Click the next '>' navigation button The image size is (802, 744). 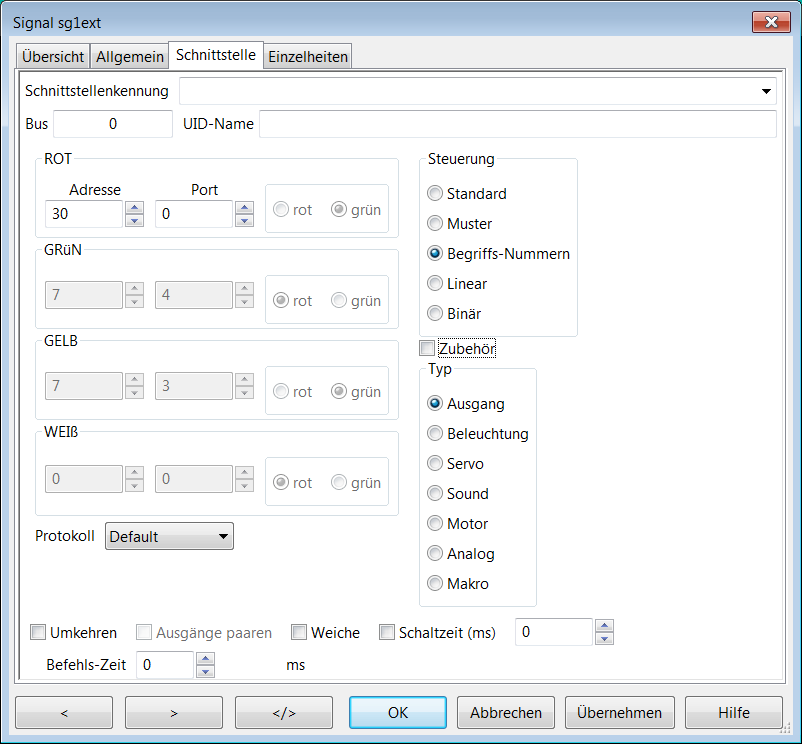click(174, 713)
